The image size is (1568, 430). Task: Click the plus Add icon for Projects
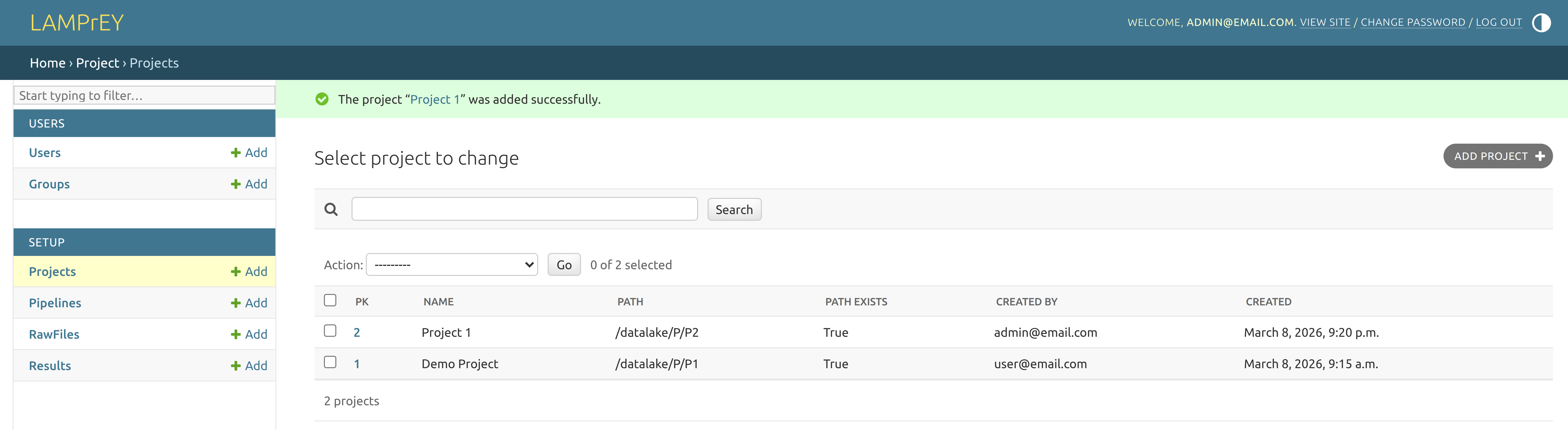click(236, 272)
